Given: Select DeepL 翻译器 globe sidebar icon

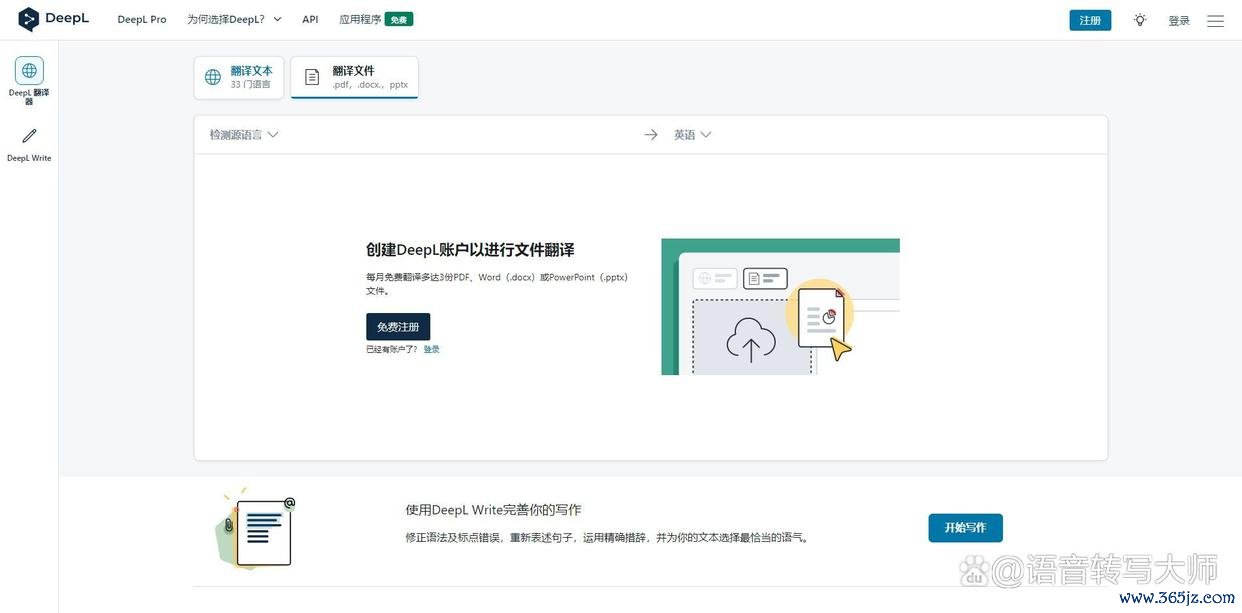Looking at the screenshot, I should pyautogui.click(x=29, y=71).
